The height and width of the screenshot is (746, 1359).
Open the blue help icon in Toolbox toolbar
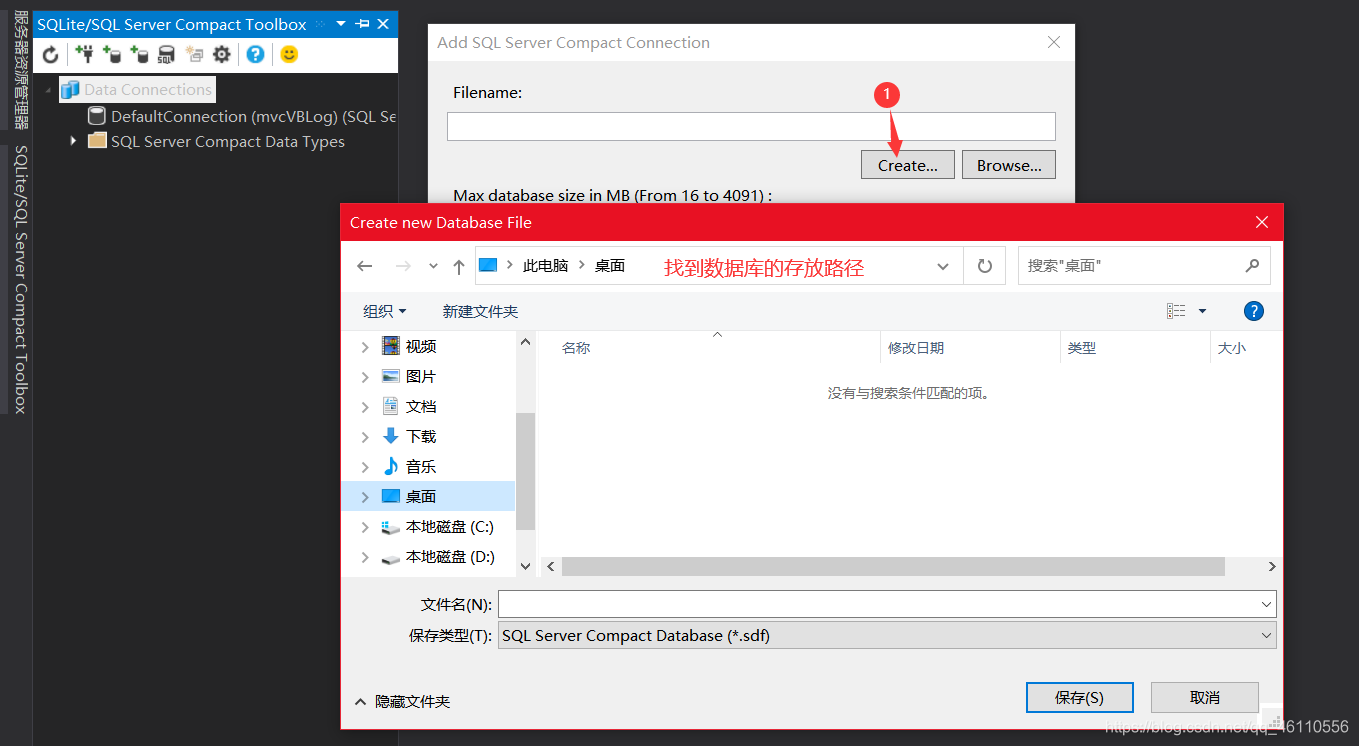pyautogui.click(x=256, y=55)
